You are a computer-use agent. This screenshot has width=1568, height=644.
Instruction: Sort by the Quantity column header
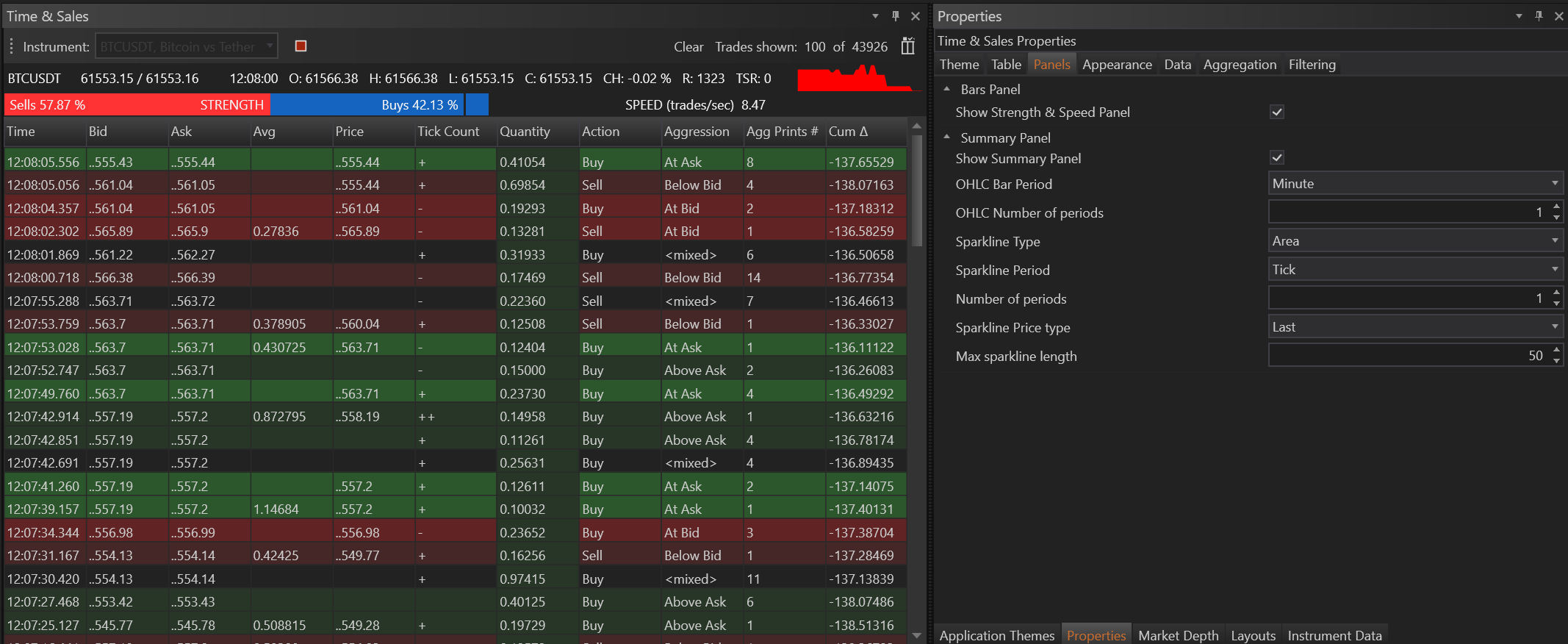click(x=525, y=132)
